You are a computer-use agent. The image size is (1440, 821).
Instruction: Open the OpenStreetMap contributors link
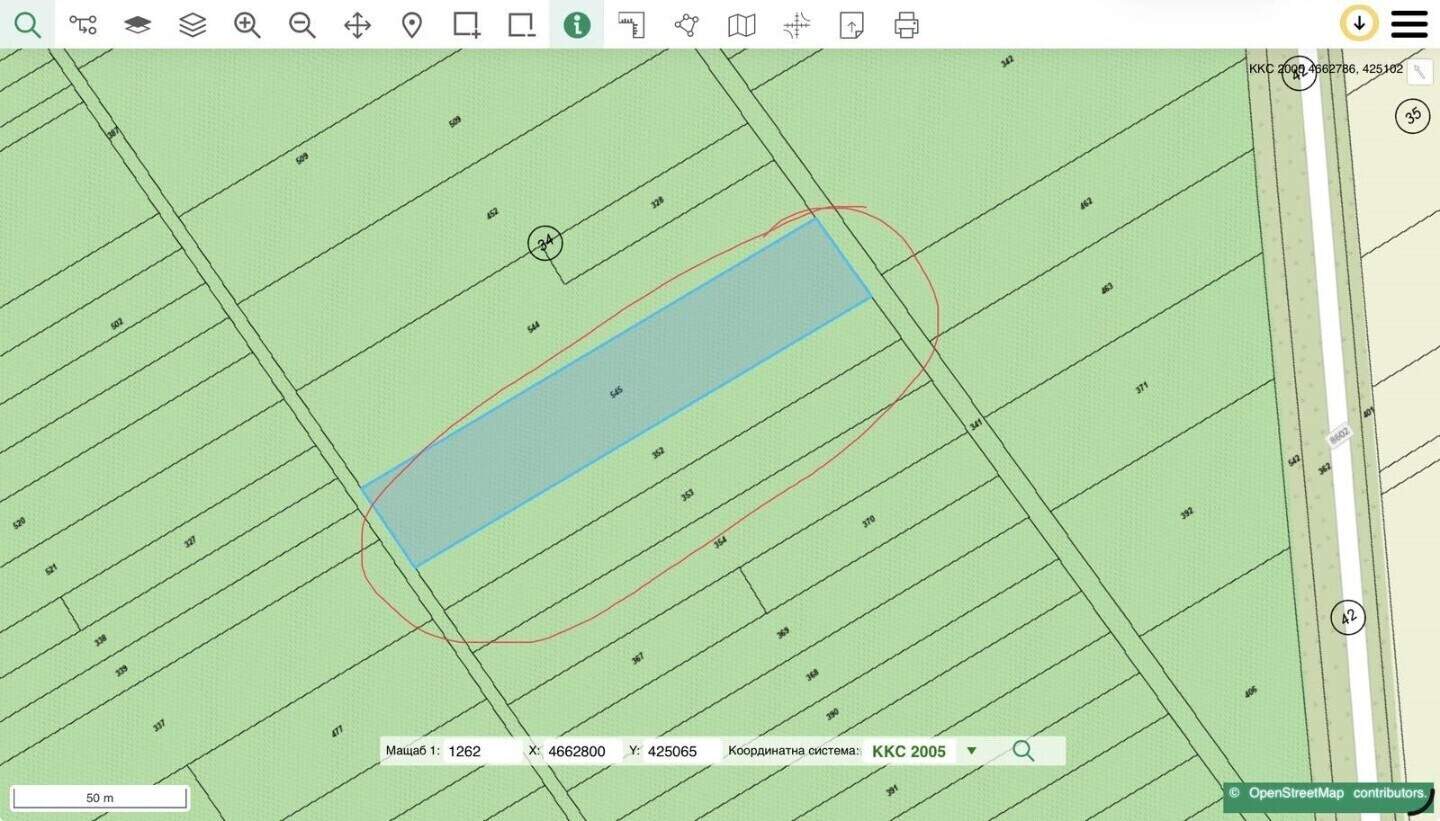point(1338,793)
